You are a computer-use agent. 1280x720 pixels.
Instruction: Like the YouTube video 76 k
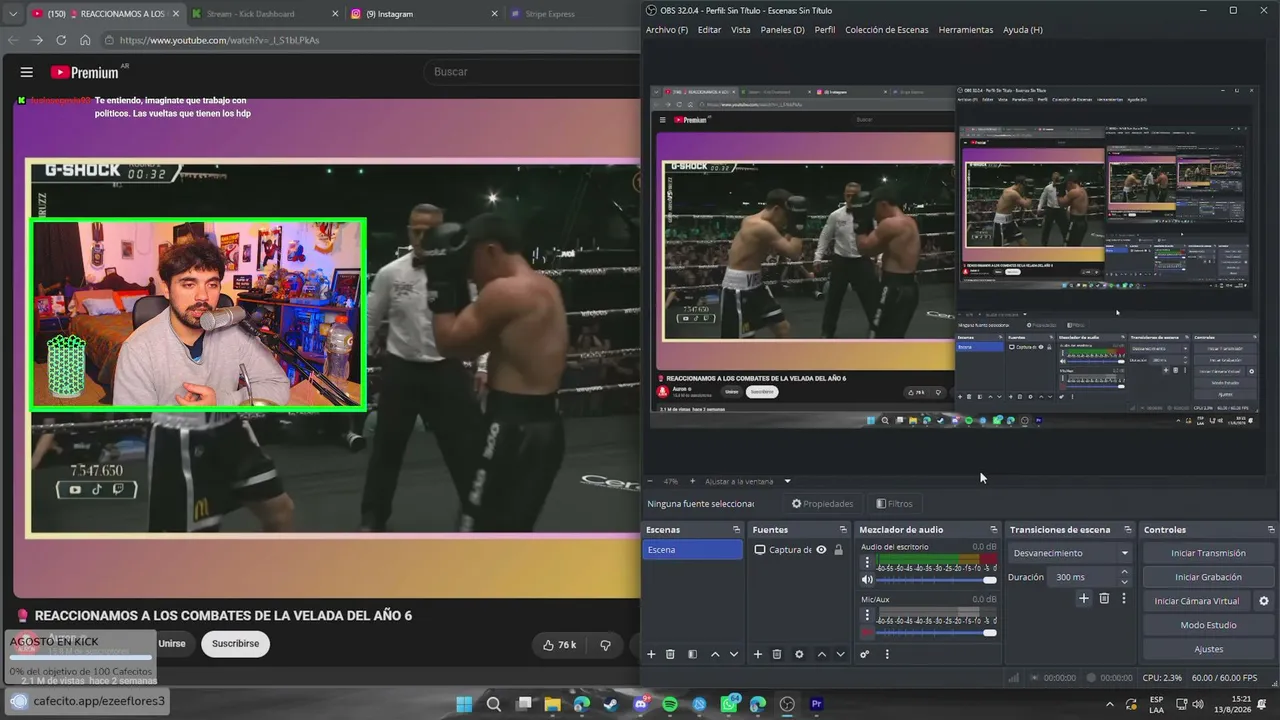click(559, 645)
